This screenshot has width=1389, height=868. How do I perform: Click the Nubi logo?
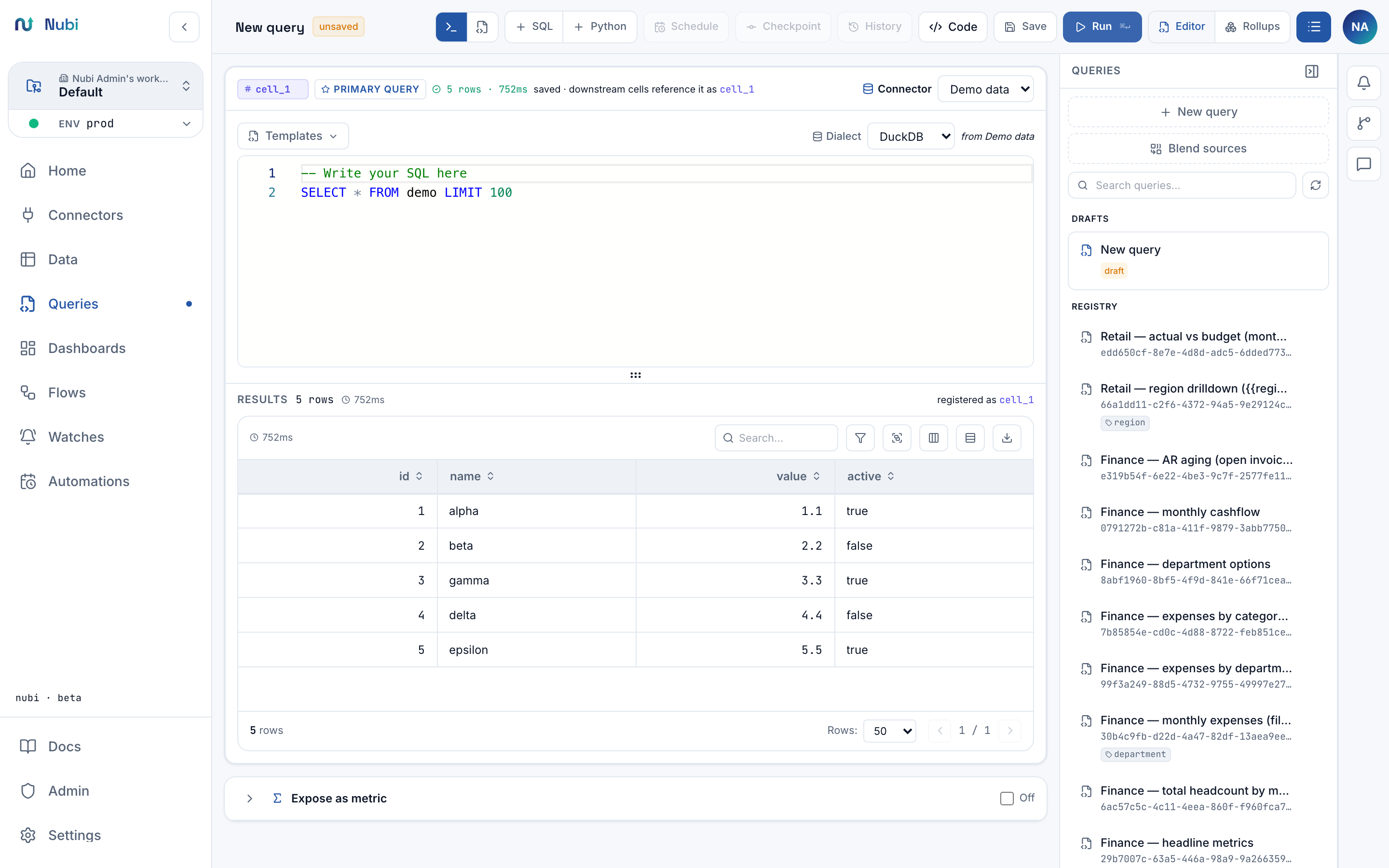[46, 25]
